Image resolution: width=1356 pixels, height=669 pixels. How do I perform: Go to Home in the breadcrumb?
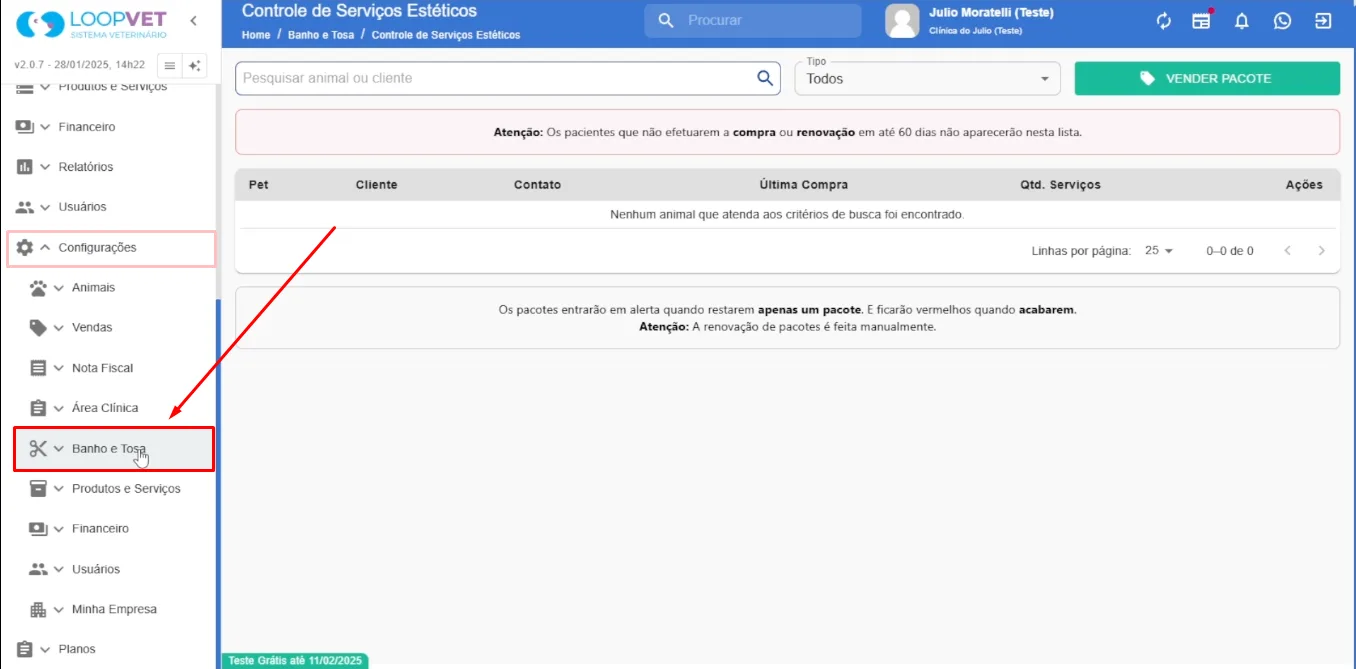(256, 35)
